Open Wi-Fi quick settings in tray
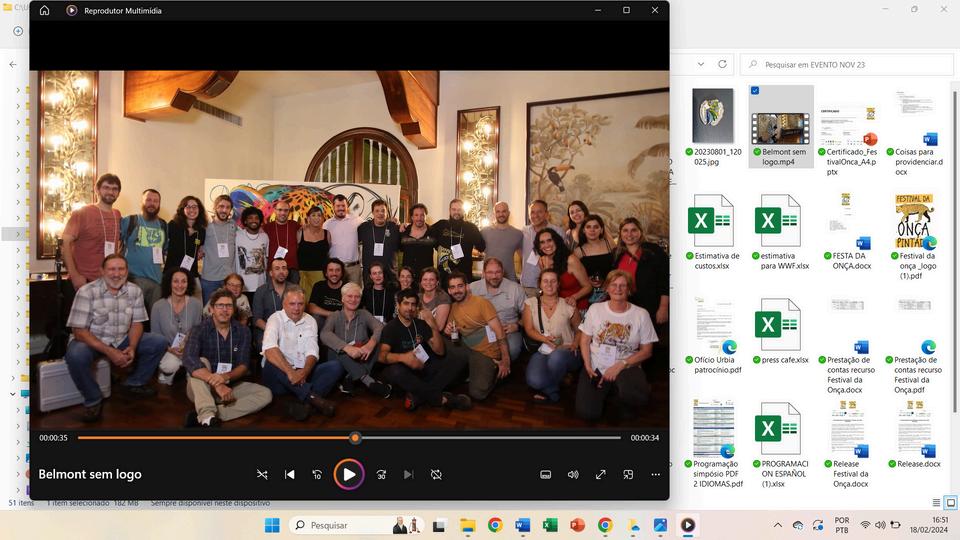The image size is (960, 540). click(865, 525)
